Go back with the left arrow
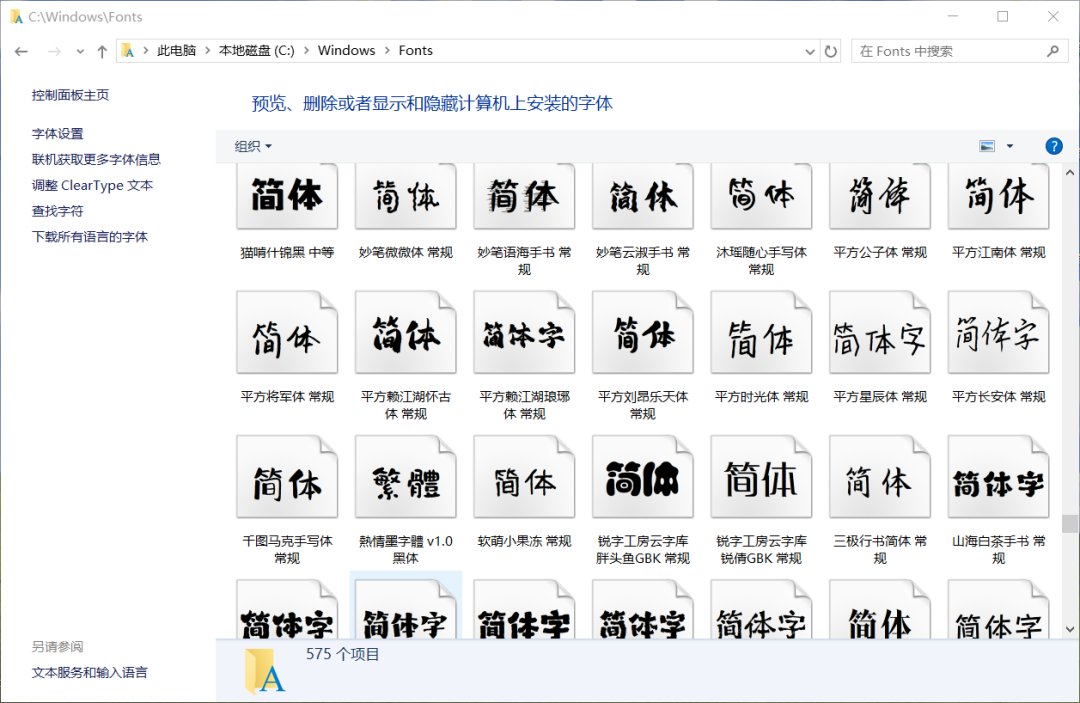 21,51
